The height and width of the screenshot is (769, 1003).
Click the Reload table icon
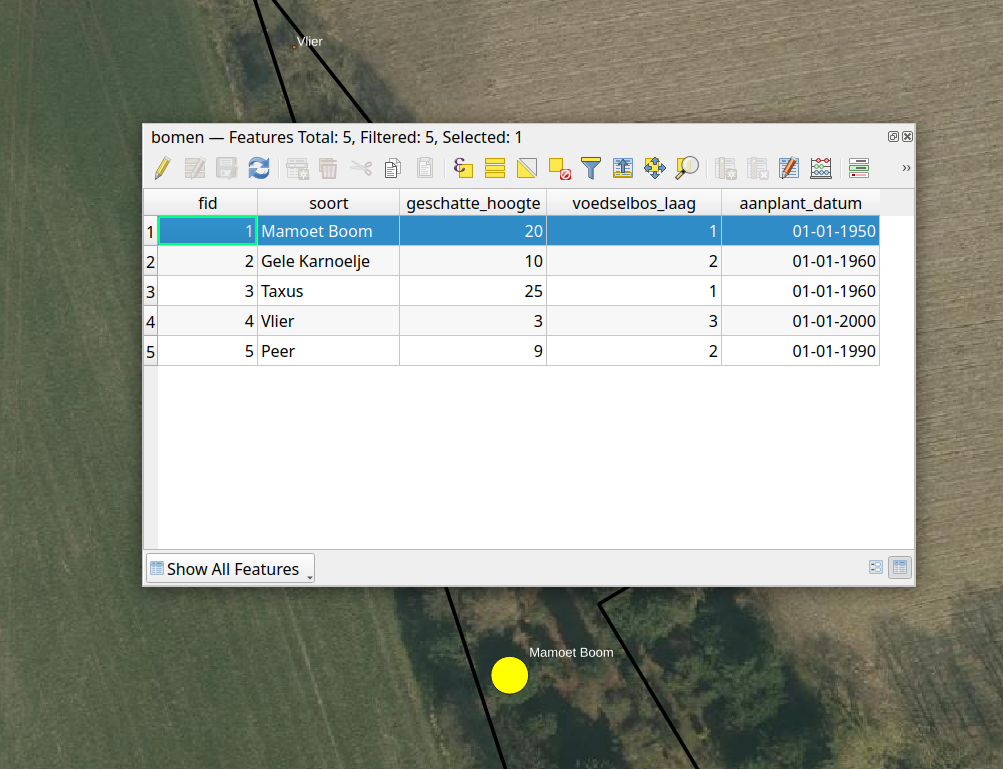[x=259, y=168]
